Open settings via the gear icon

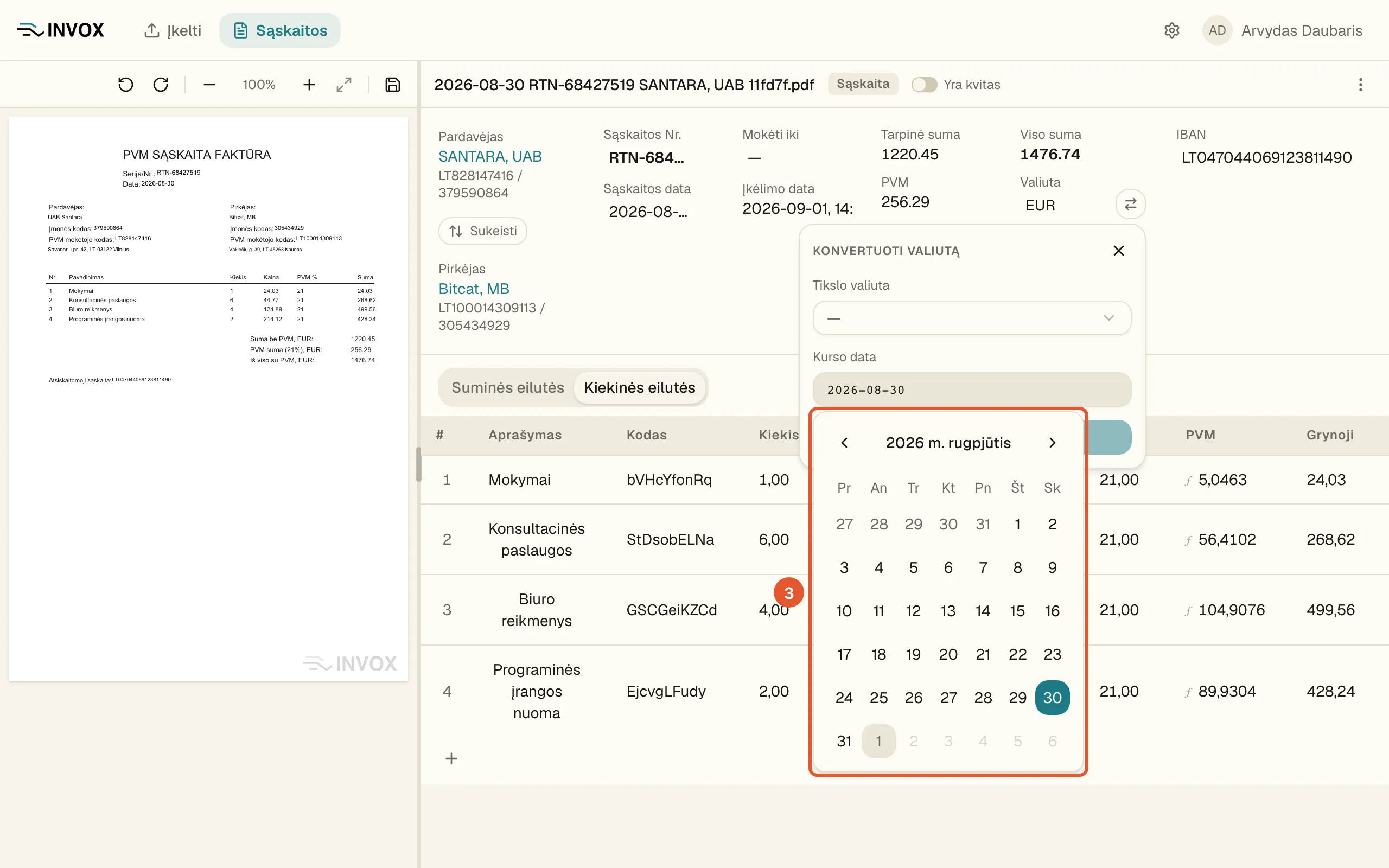tap(1171, 30)
